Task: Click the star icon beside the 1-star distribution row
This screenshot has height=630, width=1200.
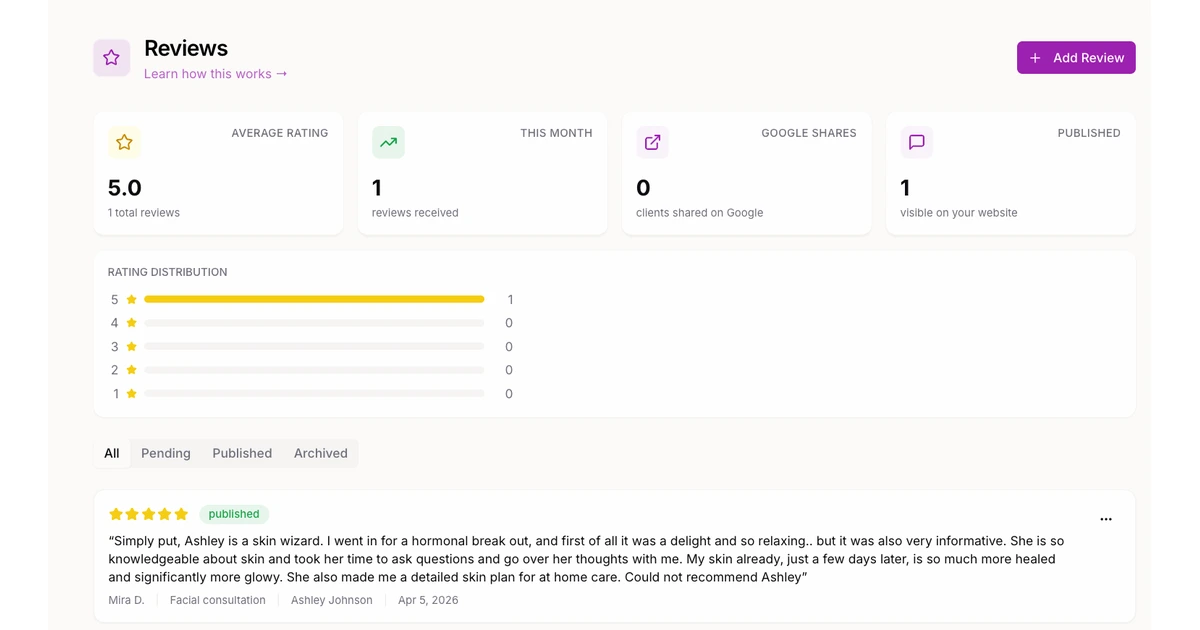Action: coord(130,393)
